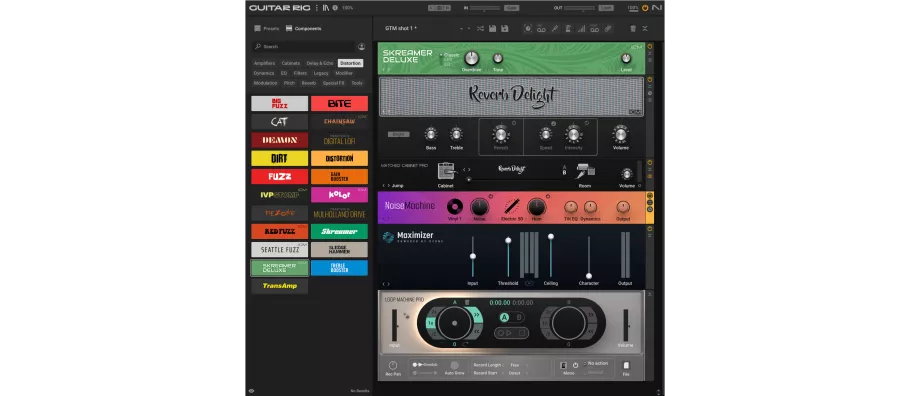This screenshot has height=396, width=910.
Task: Click the Rec Pan knob
Action: (393, 366)
